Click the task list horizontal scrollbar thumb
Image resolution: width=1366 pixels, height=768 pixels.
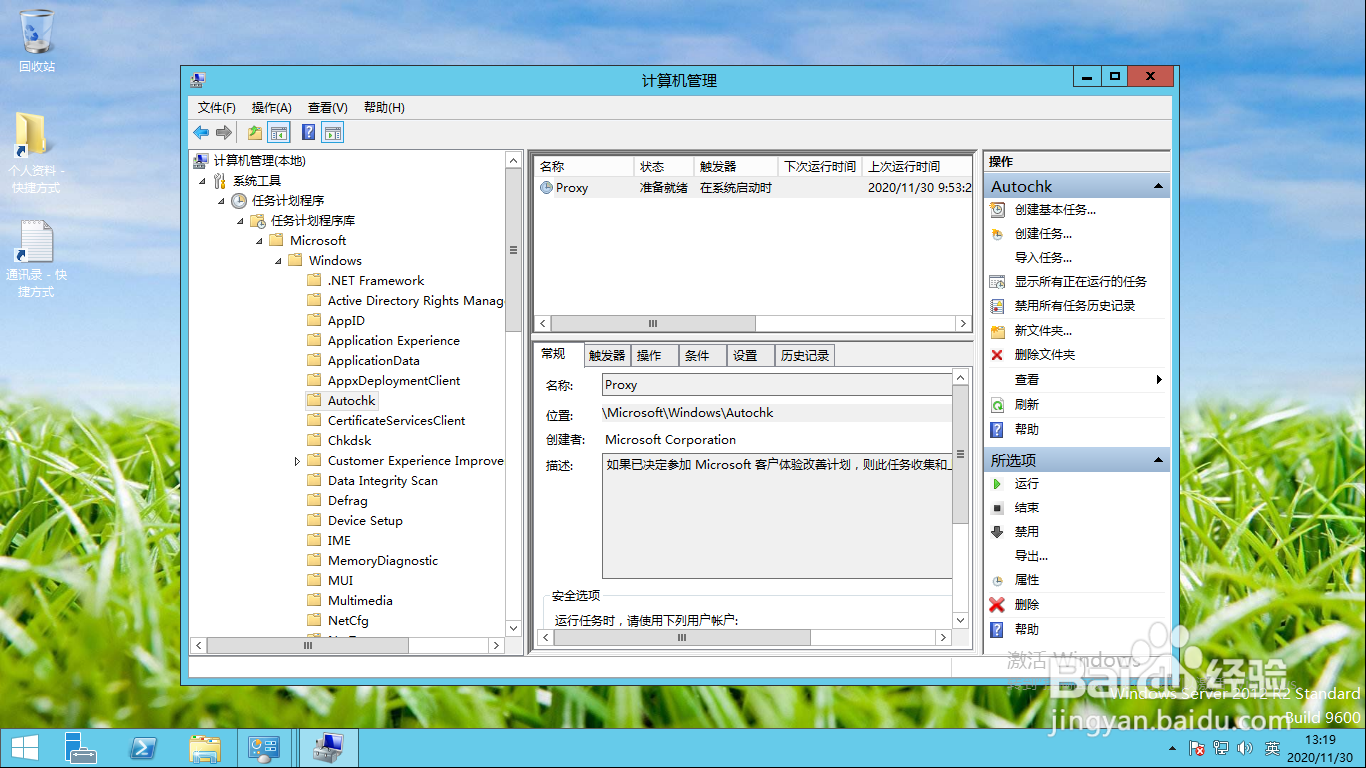click(x=653, y=323)
